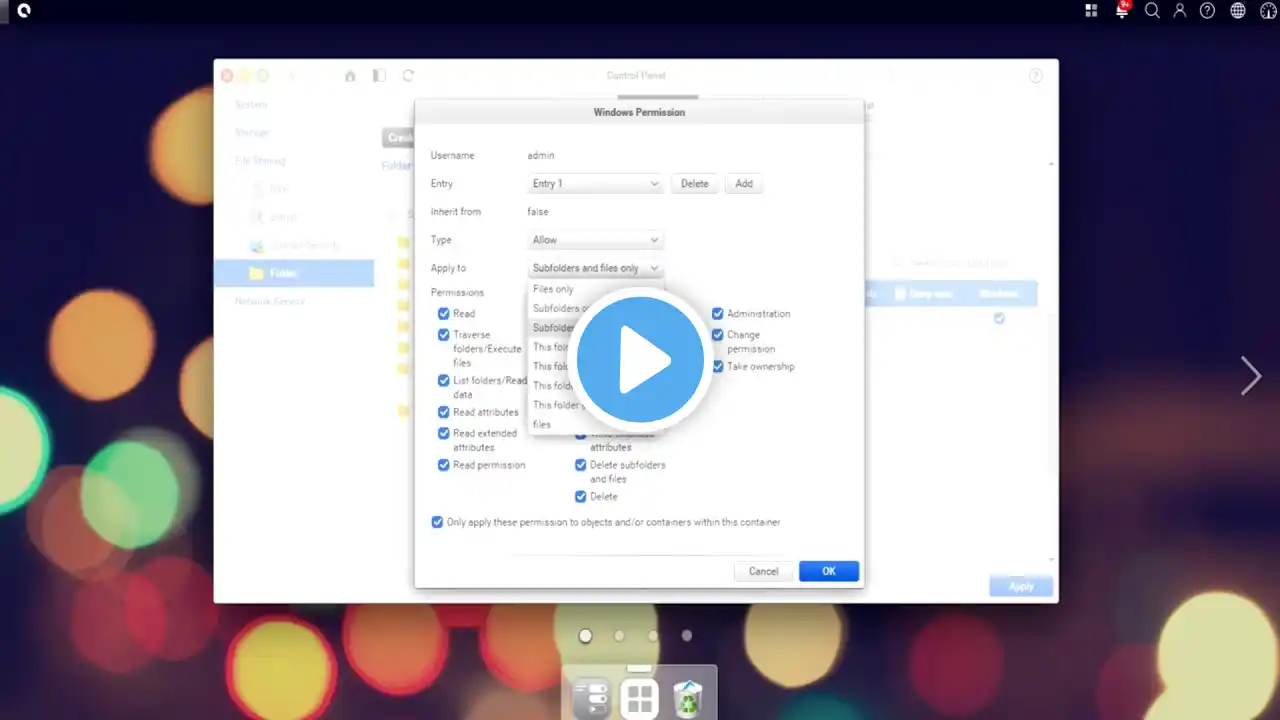This screenshot has width=1280, height=720.
Task: Click the 'false' inherit from value
Action: coord(538,212)
